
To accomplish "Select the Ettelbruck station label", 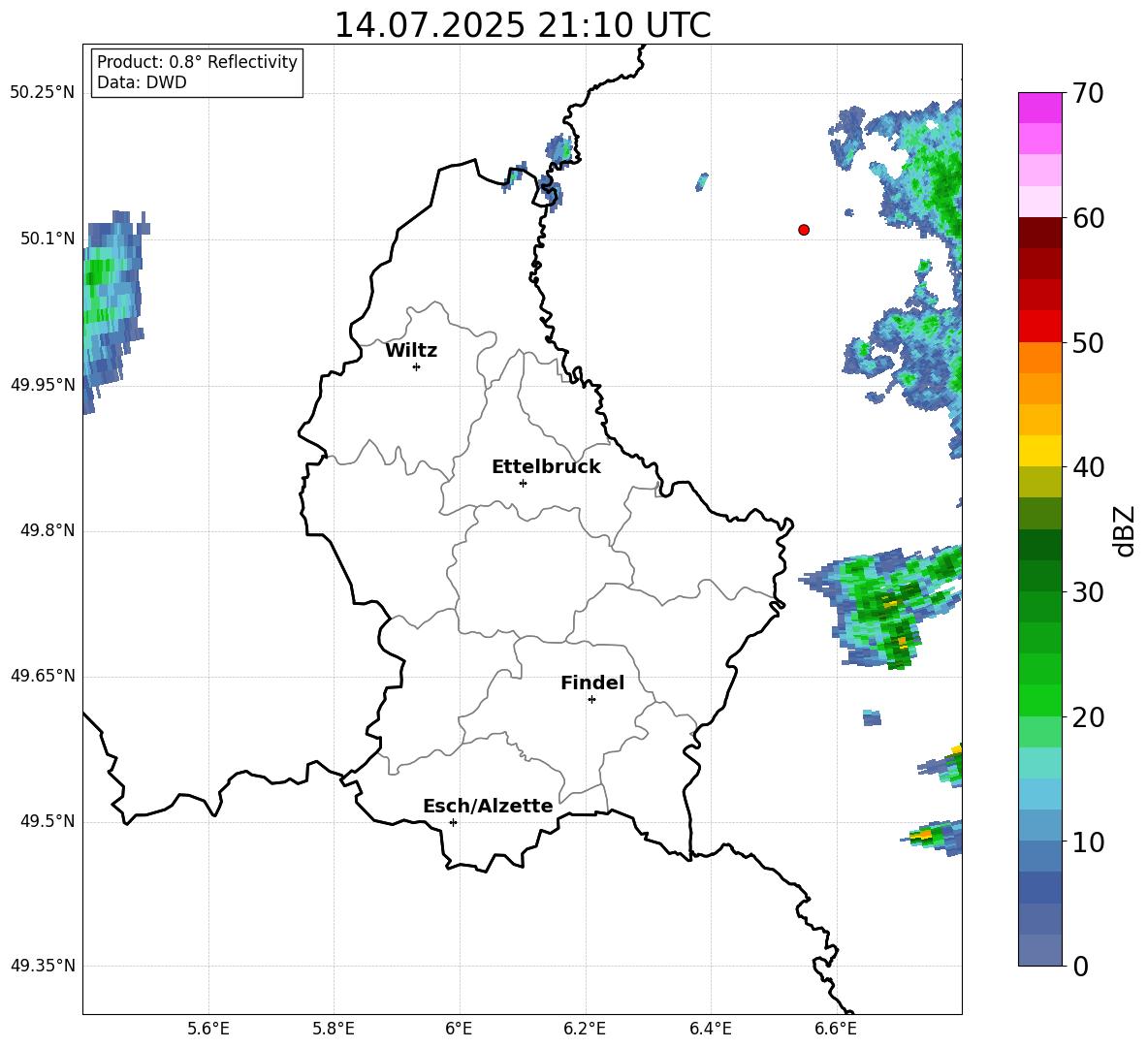I will (x=546, y=467).
